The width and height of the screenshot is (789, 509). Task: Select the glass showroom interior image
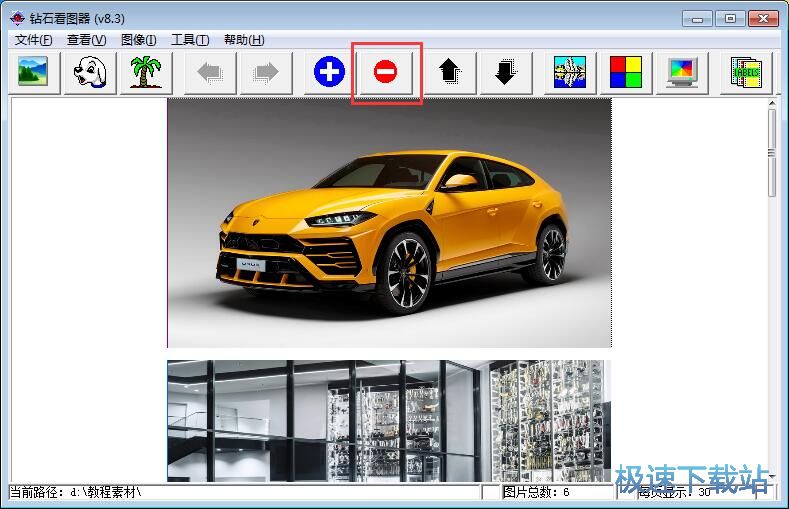(389, 420)
